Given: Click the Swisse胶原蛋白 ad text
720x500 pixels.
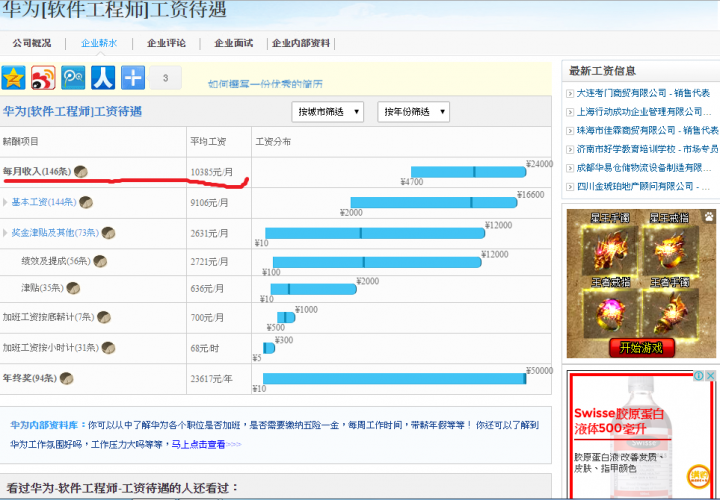Looking at the screenshot, I should click(619, 421).
